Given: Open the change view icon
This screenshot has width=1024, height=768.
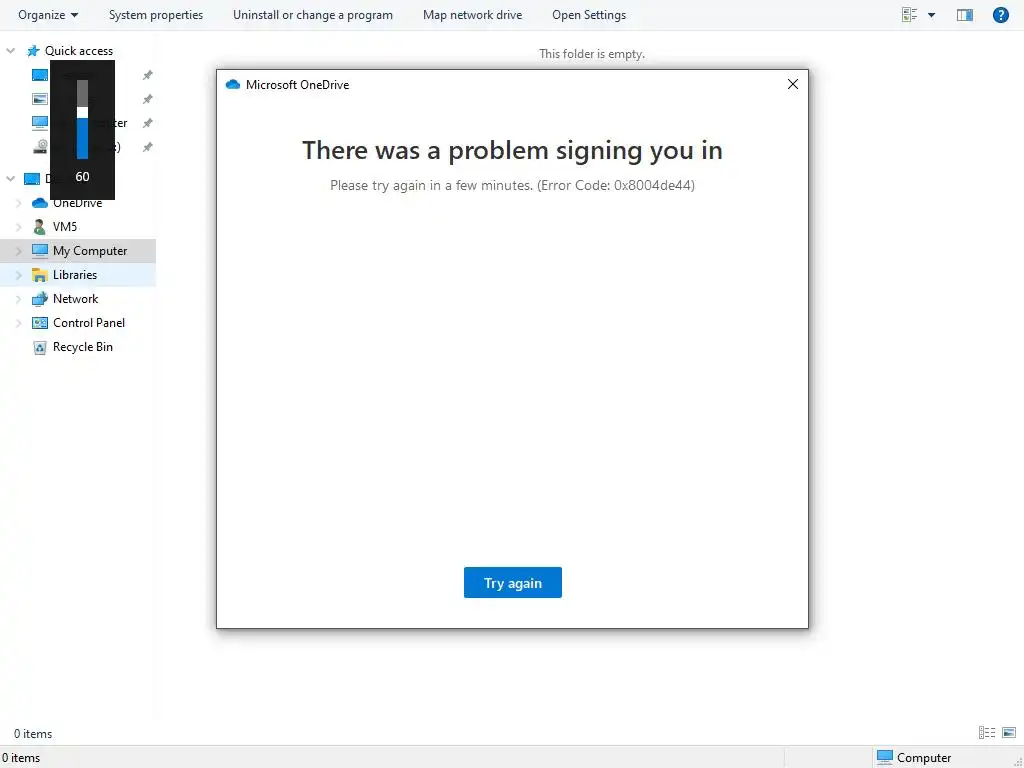Looking at the screenshot, I should click(x=909, y=14).
